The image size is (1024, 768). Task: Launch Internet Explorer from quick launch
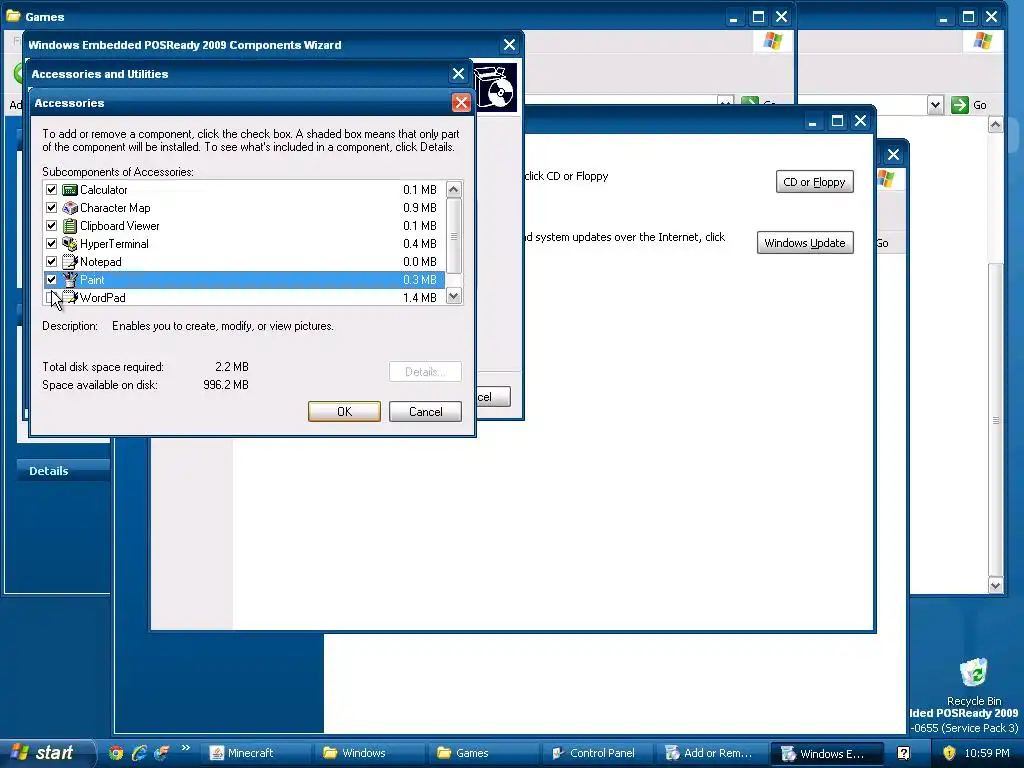click(x=139, y=753)
